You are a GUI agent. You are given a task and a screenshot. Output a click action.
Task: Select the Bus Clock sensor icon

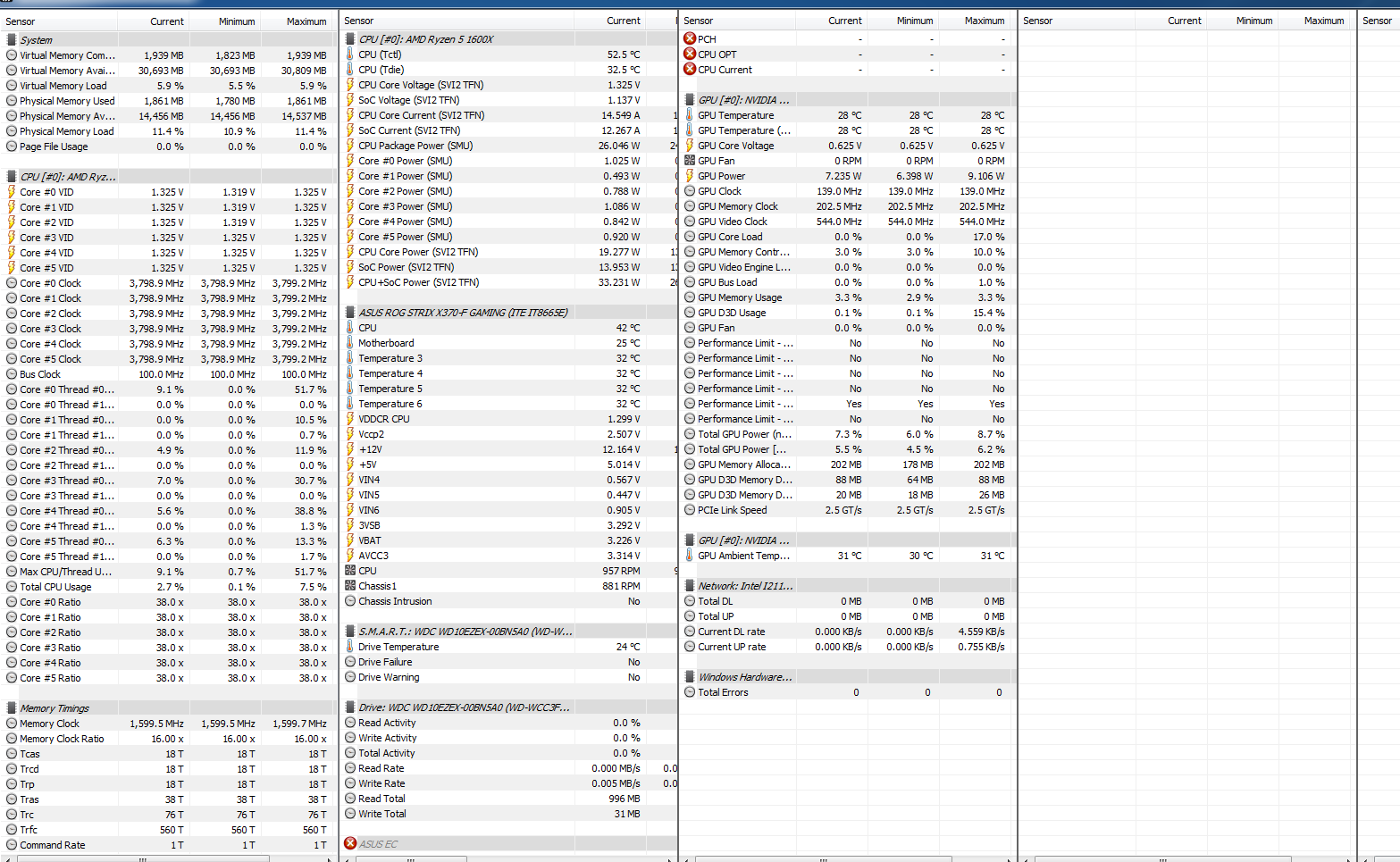pyautogui.click(x=12, y=374)
